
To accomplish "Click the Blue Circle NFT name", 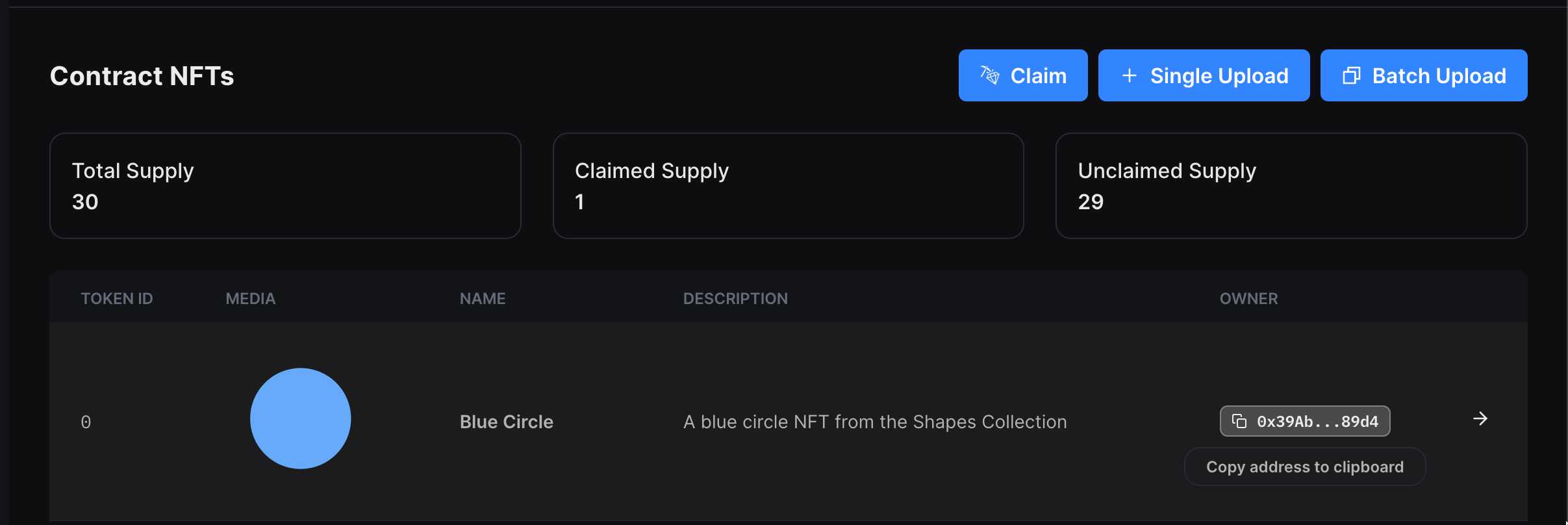I will tap(506, 421).
